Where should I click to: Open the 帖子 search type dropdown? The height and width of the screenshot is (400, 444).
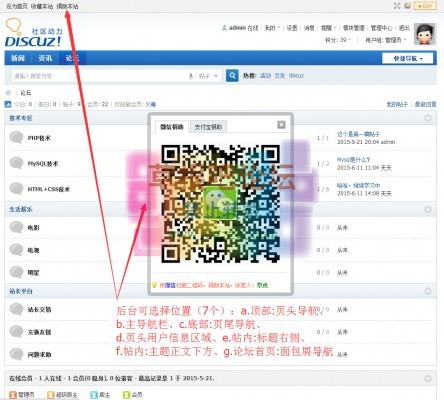point(208,76)
